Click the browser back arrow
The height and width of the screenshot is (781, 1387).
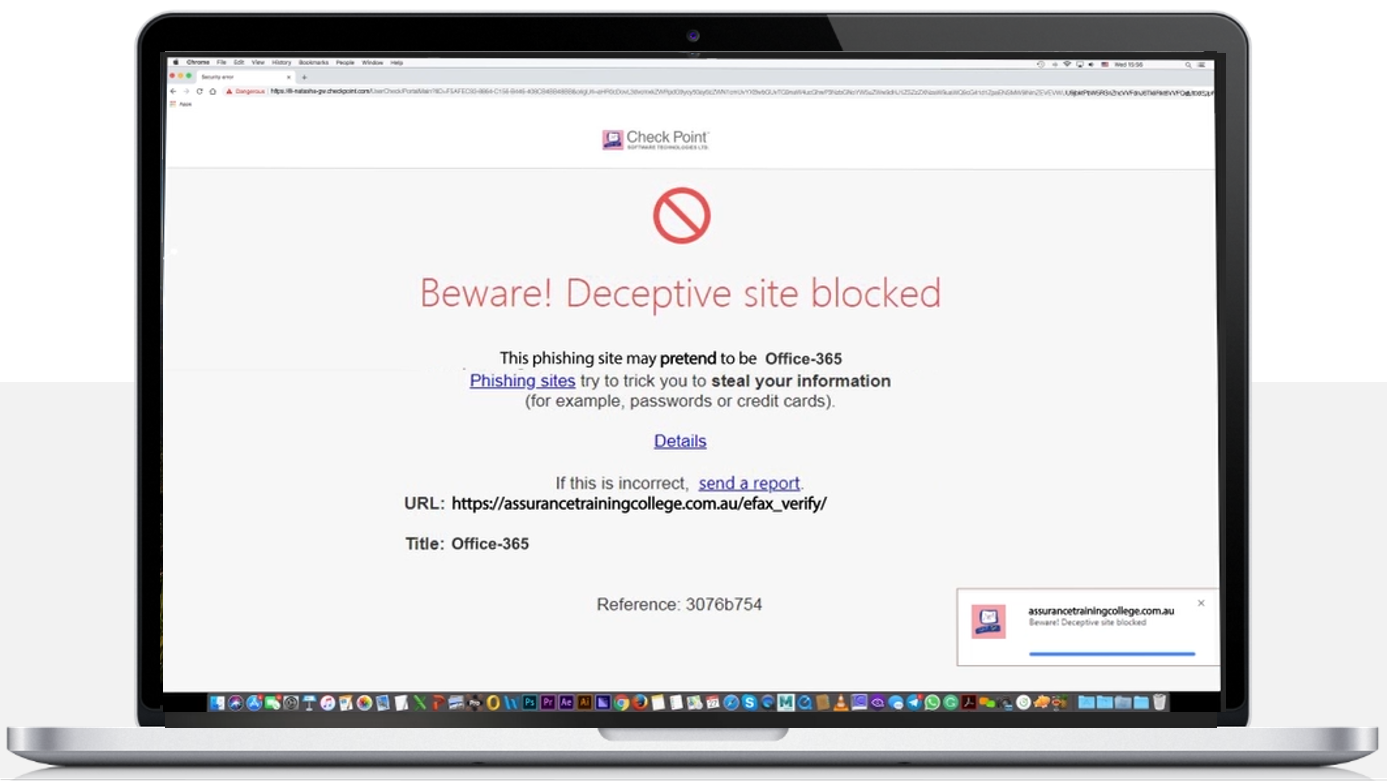173,91
